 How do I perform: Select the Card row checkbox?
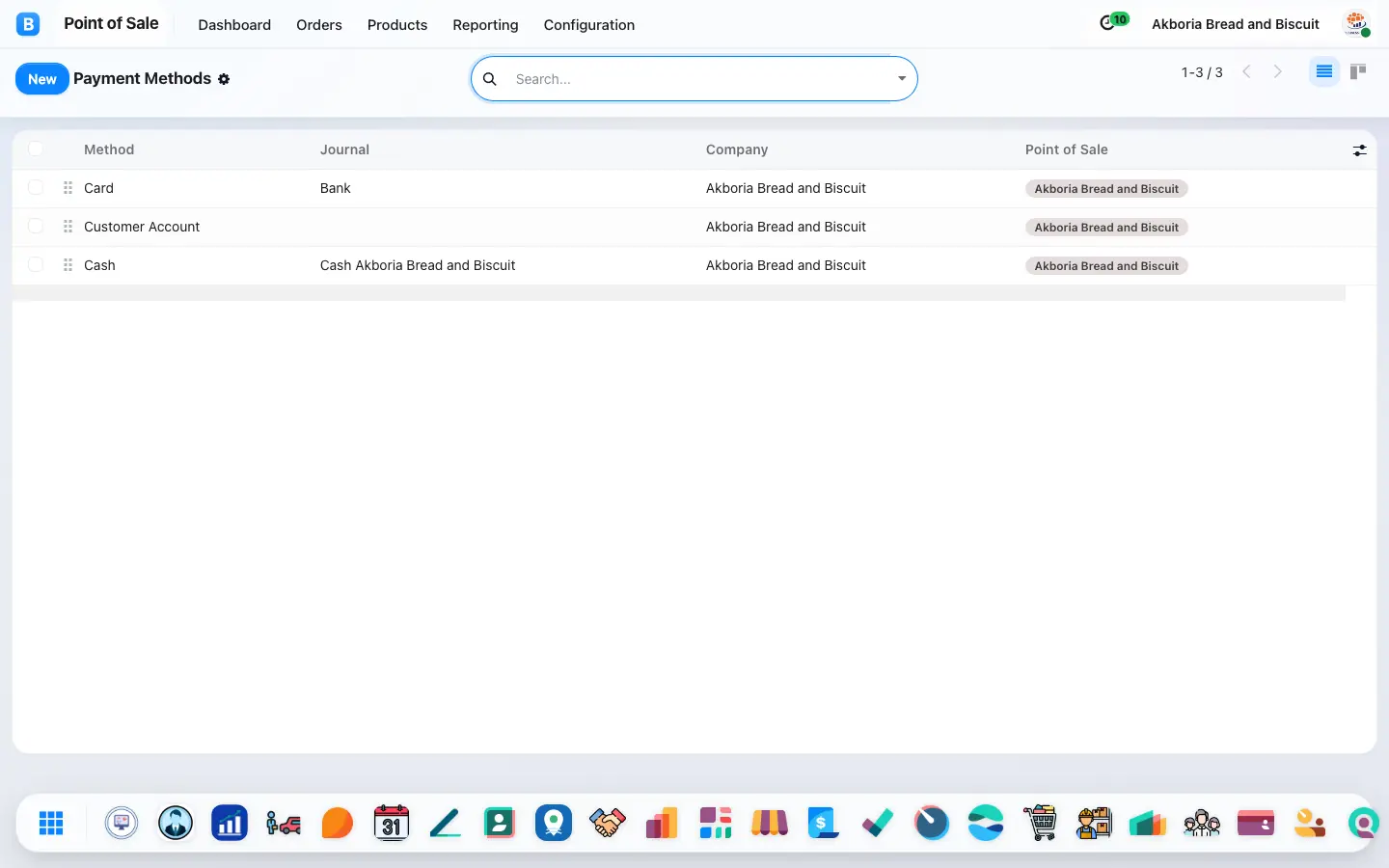click(36, 187)
